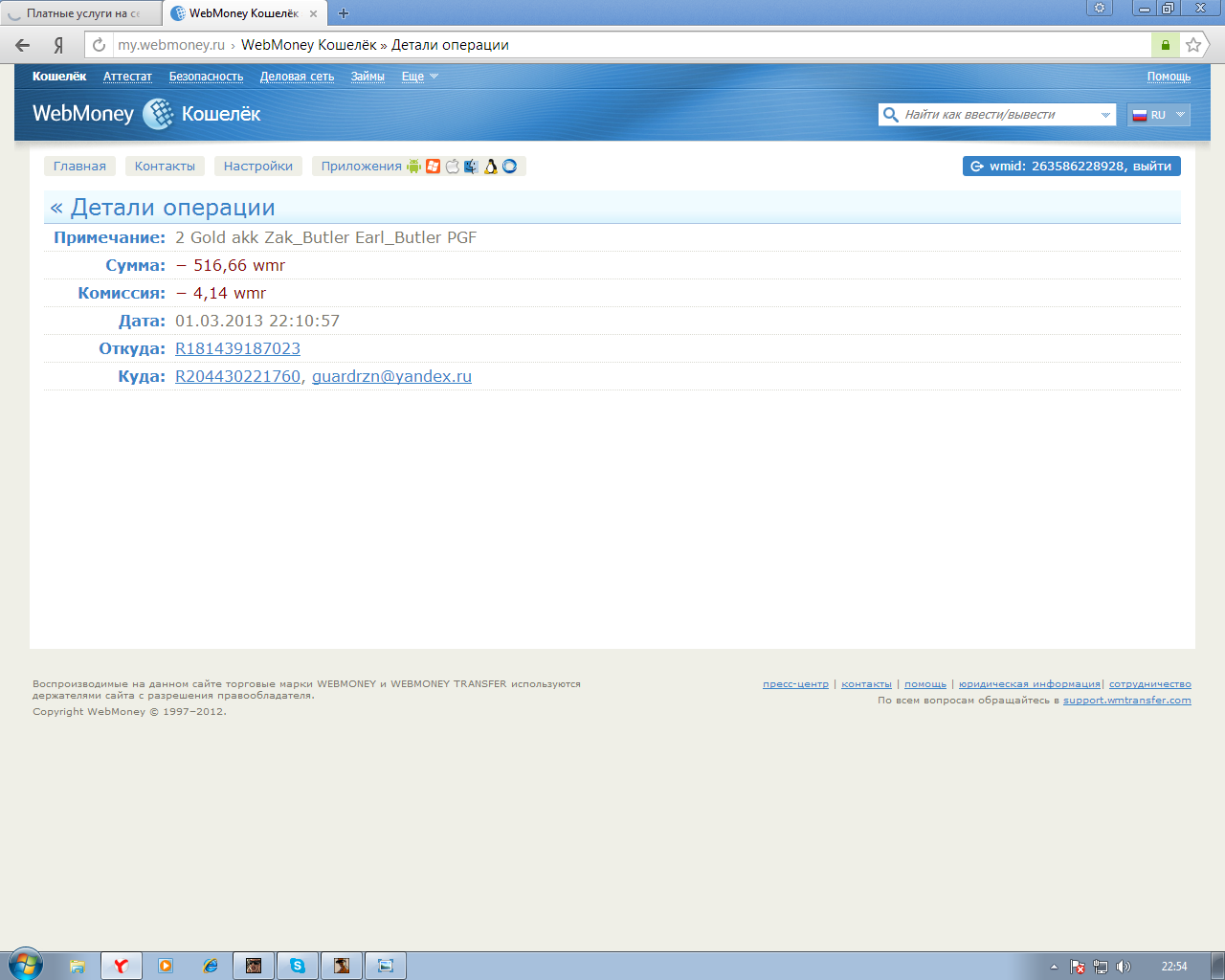Open recipient wallet R204430221760 link
The height and width of the screenshot is (980, 1225).
(x=237, y=377)
